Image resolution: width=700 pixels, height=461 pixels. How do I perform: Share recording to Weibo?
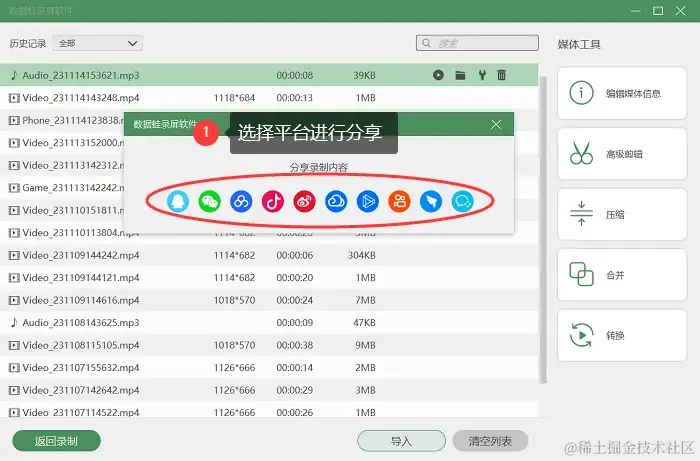click(304, 201)
